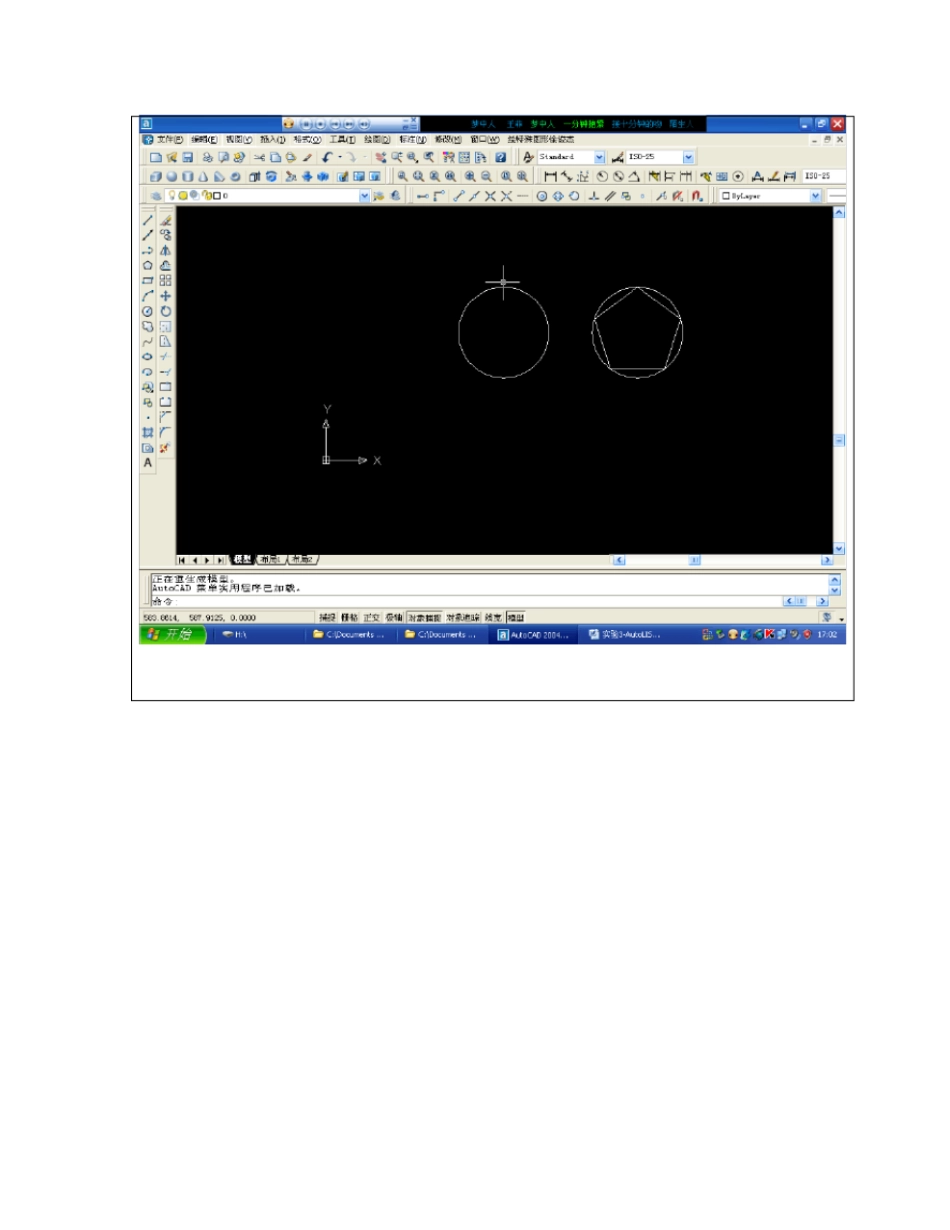
Task: Toggle 正交 ortho mode in status bar
Action: pyautogui.click(x=371, y=618)
